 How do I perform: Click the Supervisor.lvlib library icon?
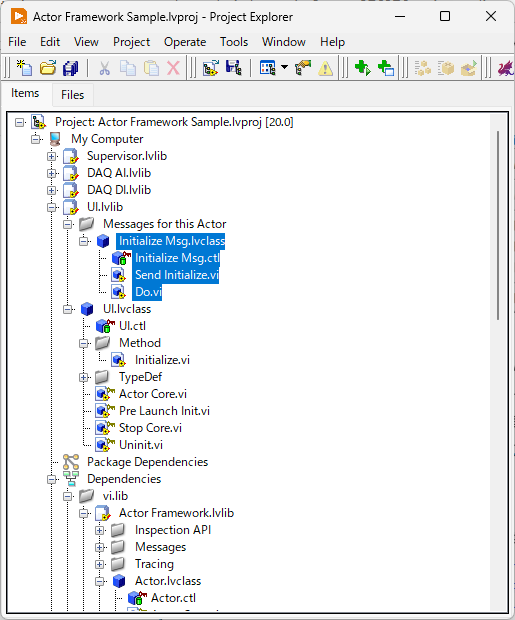(71, 156)
